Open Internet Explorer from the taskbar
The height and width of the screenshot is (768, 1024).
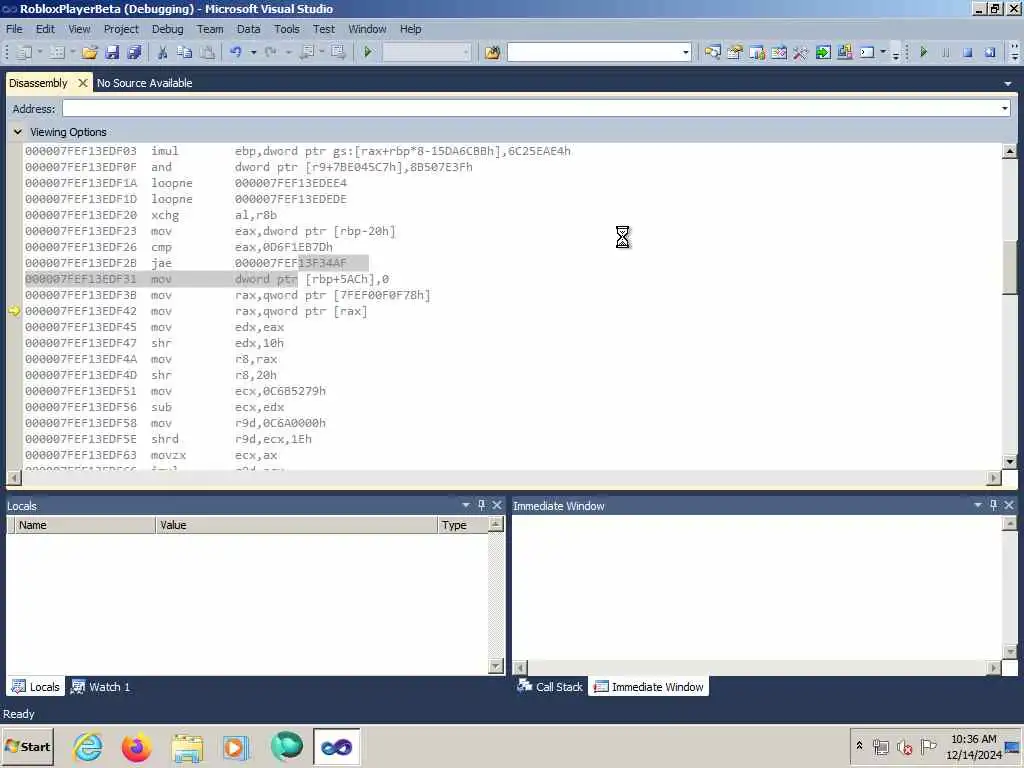88,747
